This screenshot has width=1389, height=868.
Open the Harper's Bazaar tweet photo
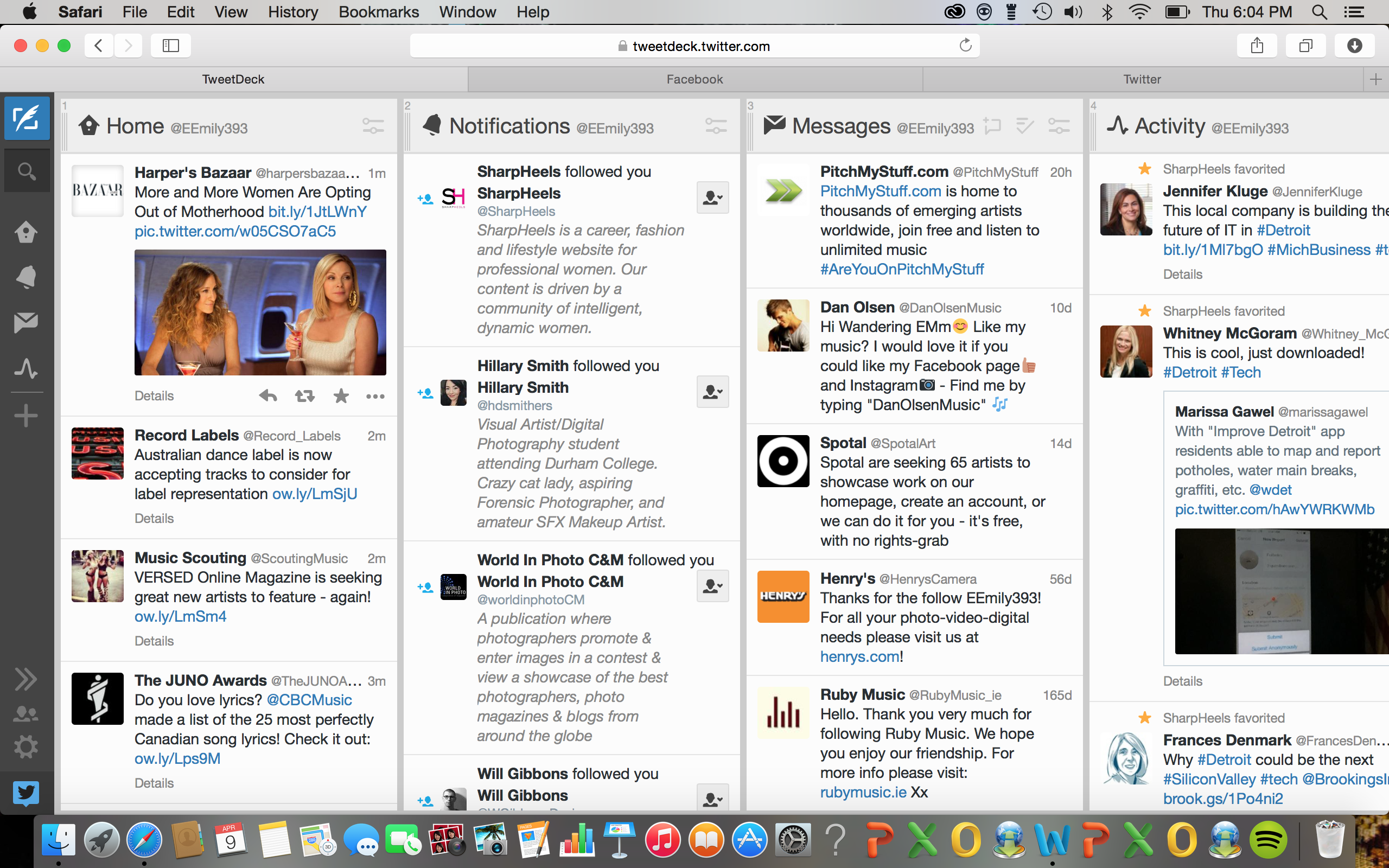(260, 312)
